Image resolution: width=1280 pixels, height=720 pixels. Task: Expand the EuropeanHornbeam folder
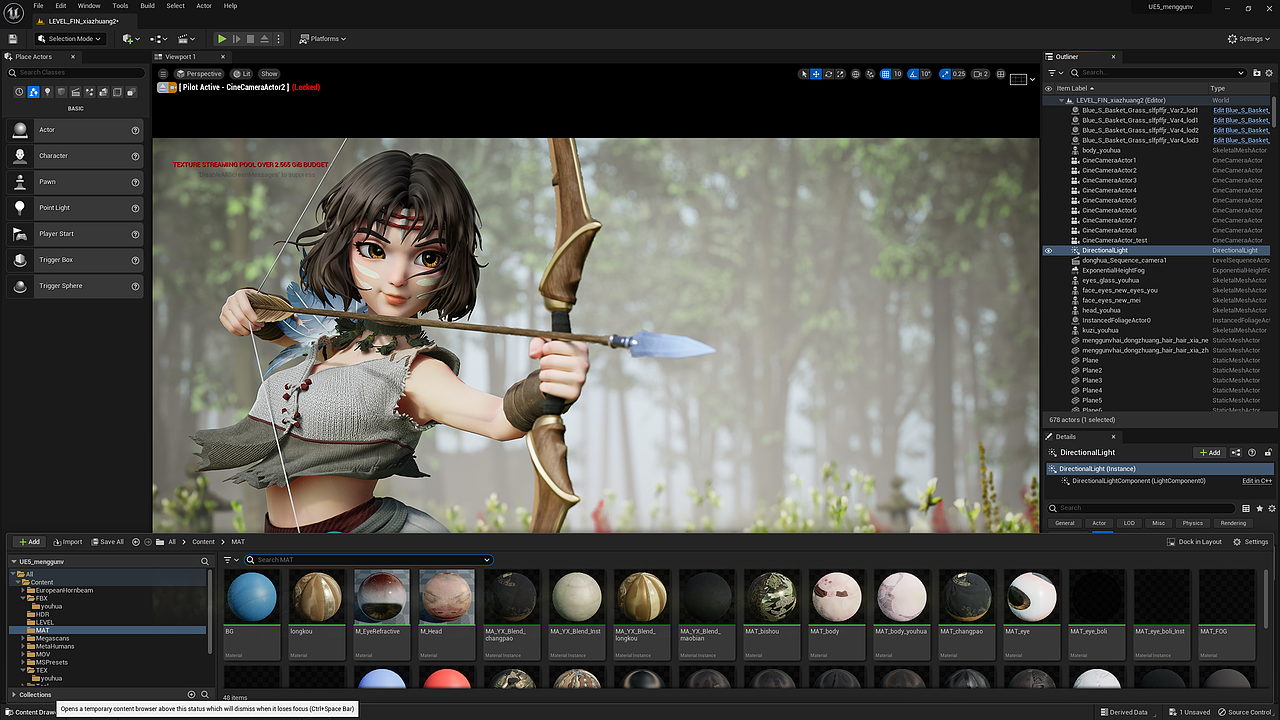click(x=23, y=590)
